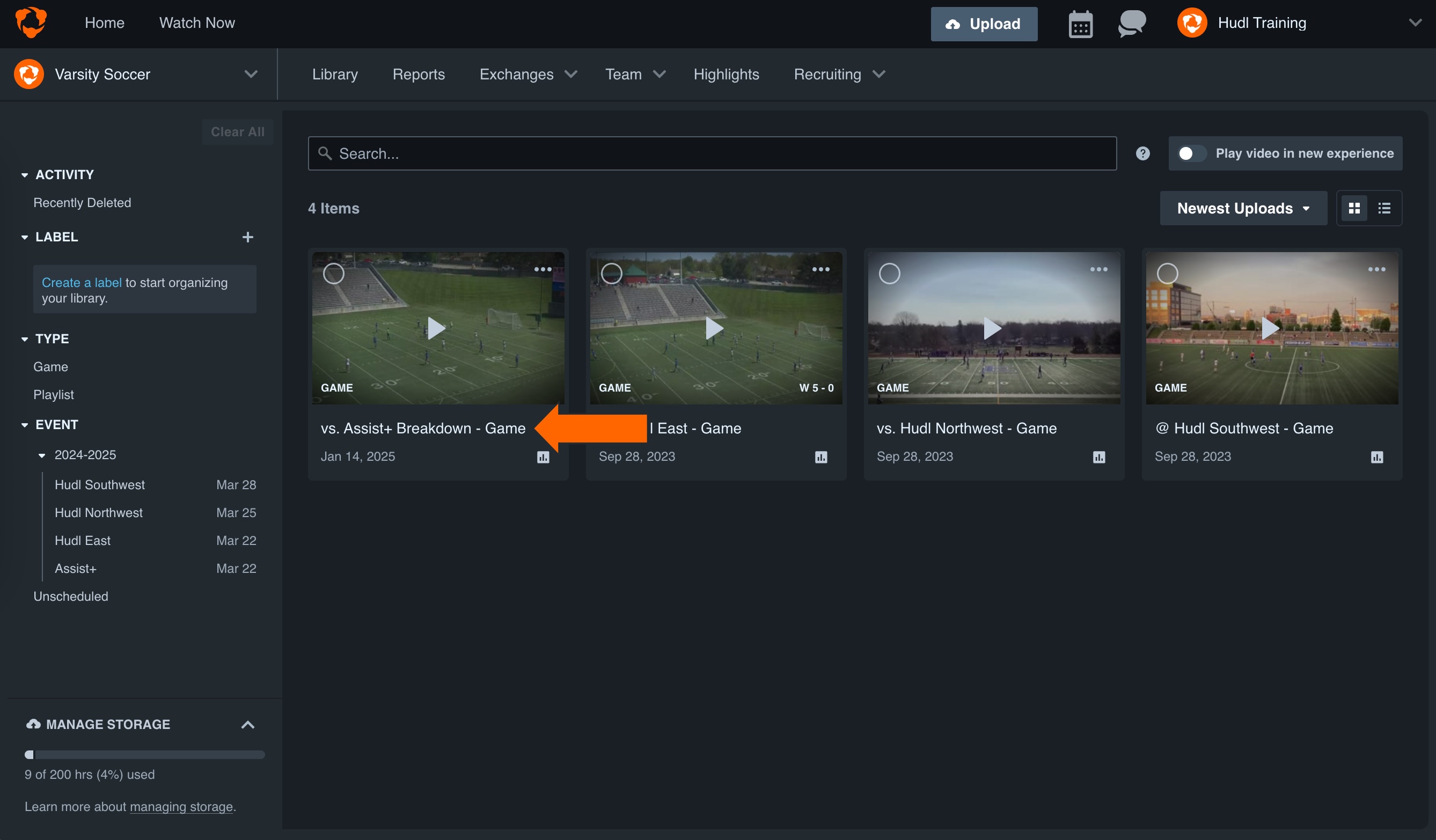Image resolution: width=1436 pixels, height=840 pixels.
Task: Play the Hudl Northwest game video
Action: click(x=993, y=328)
